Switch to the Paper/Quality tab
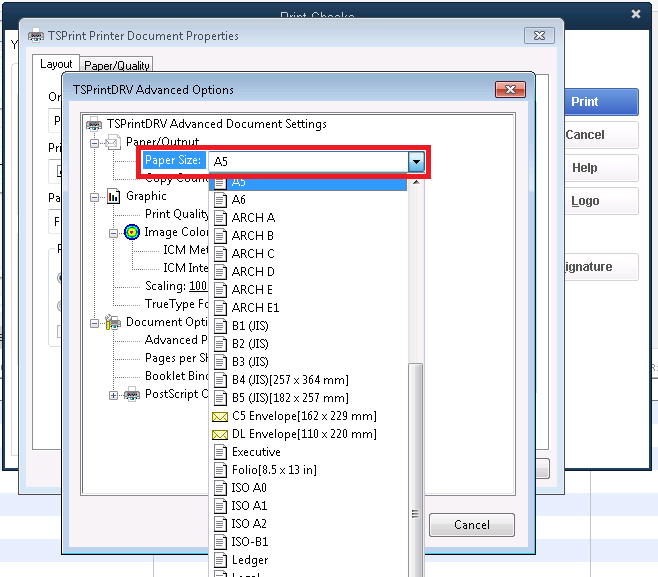The height and width of the screenshot is (577, 658). tap(117, 65)
